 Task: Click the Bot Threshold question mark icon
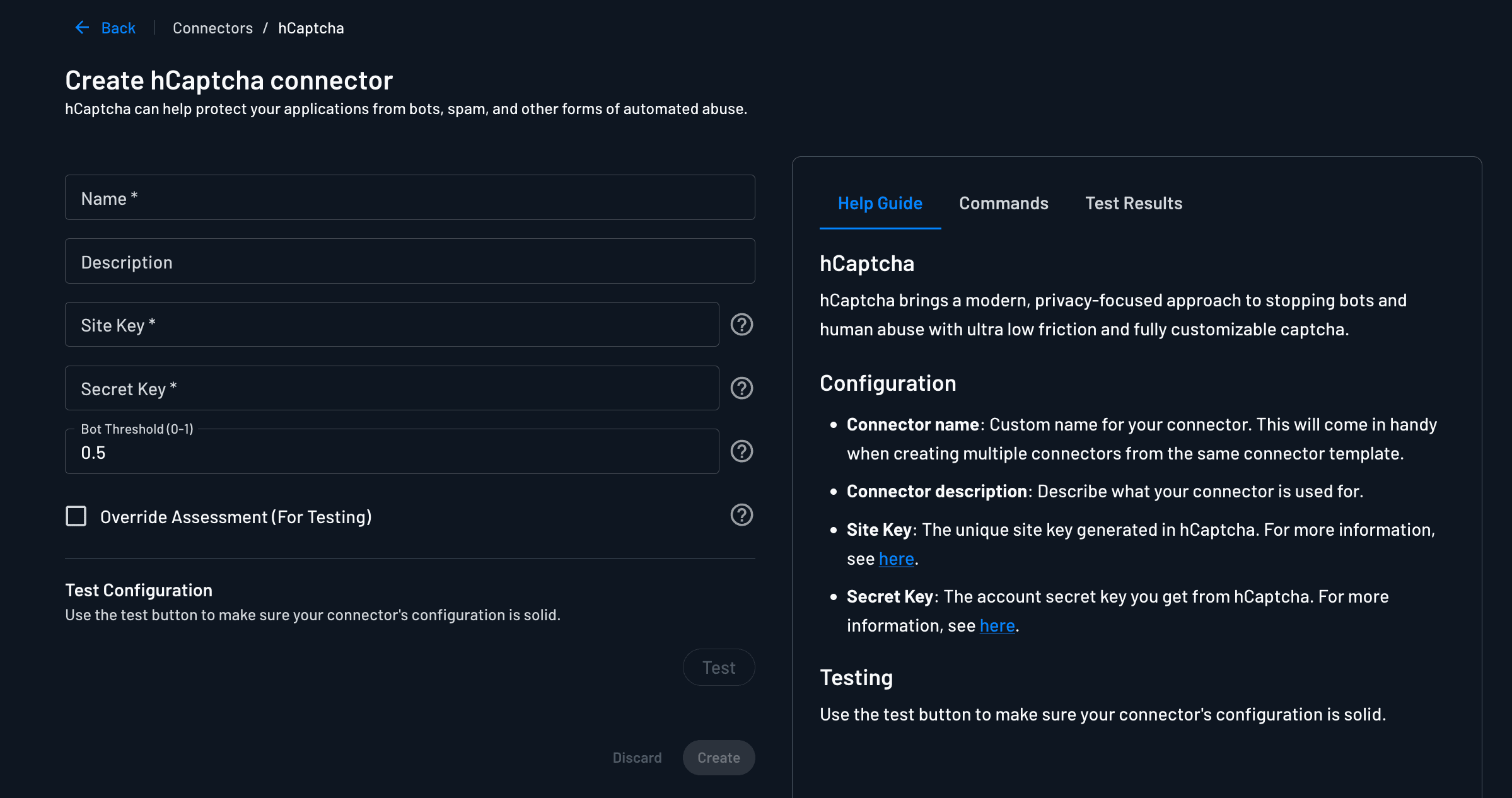click(x=741, y=451)
